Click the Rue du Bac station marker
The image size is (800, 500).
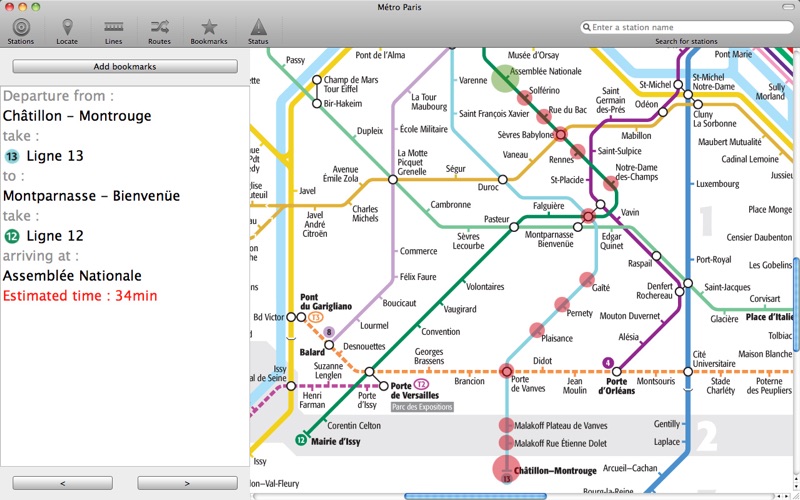coord(544,116)
